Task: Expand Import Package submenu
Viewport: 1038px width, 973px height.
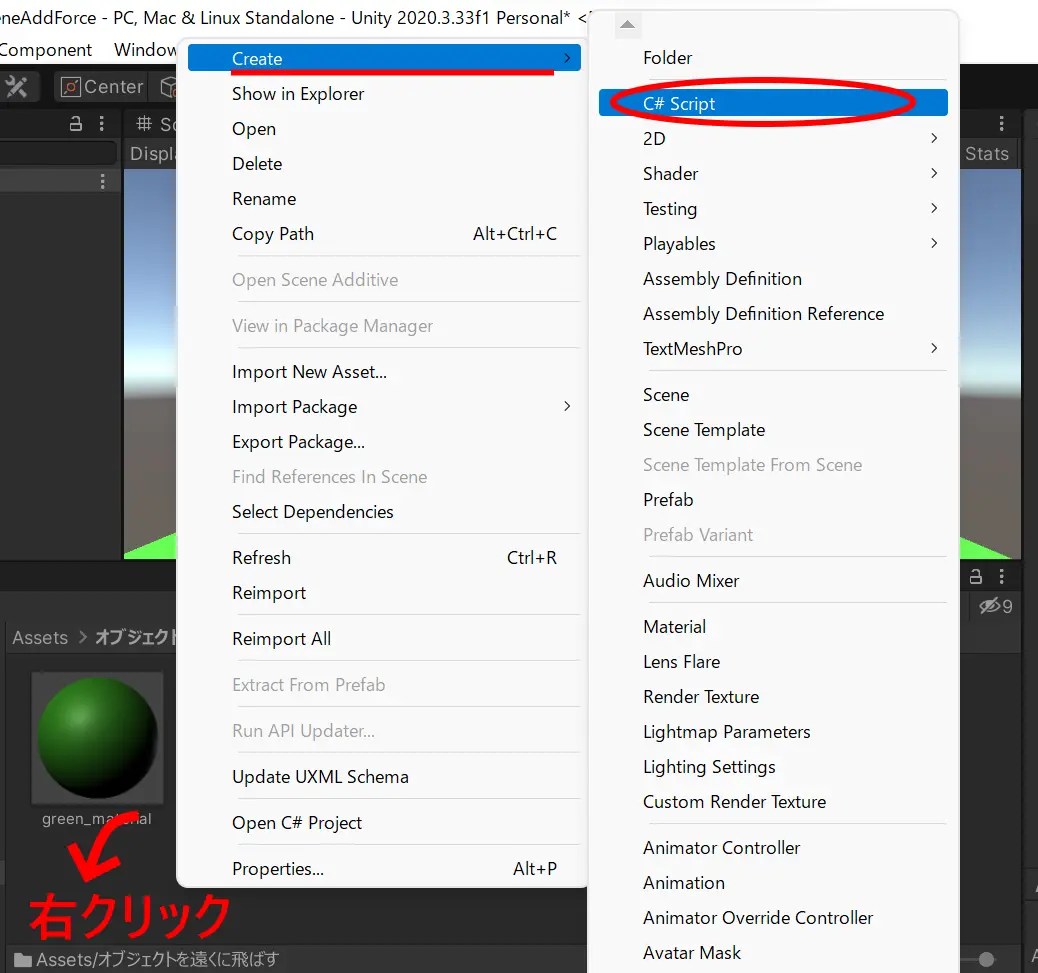Action: click(384, 407)
